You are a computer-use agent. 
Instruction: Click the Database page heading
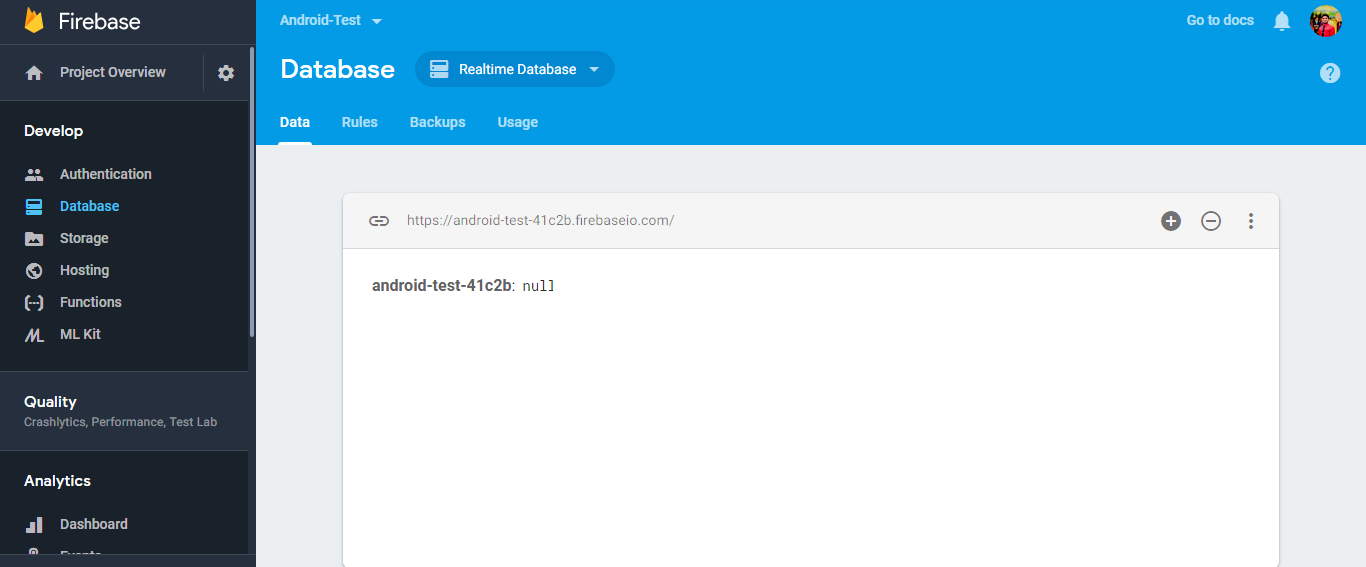tap(338, 69)
